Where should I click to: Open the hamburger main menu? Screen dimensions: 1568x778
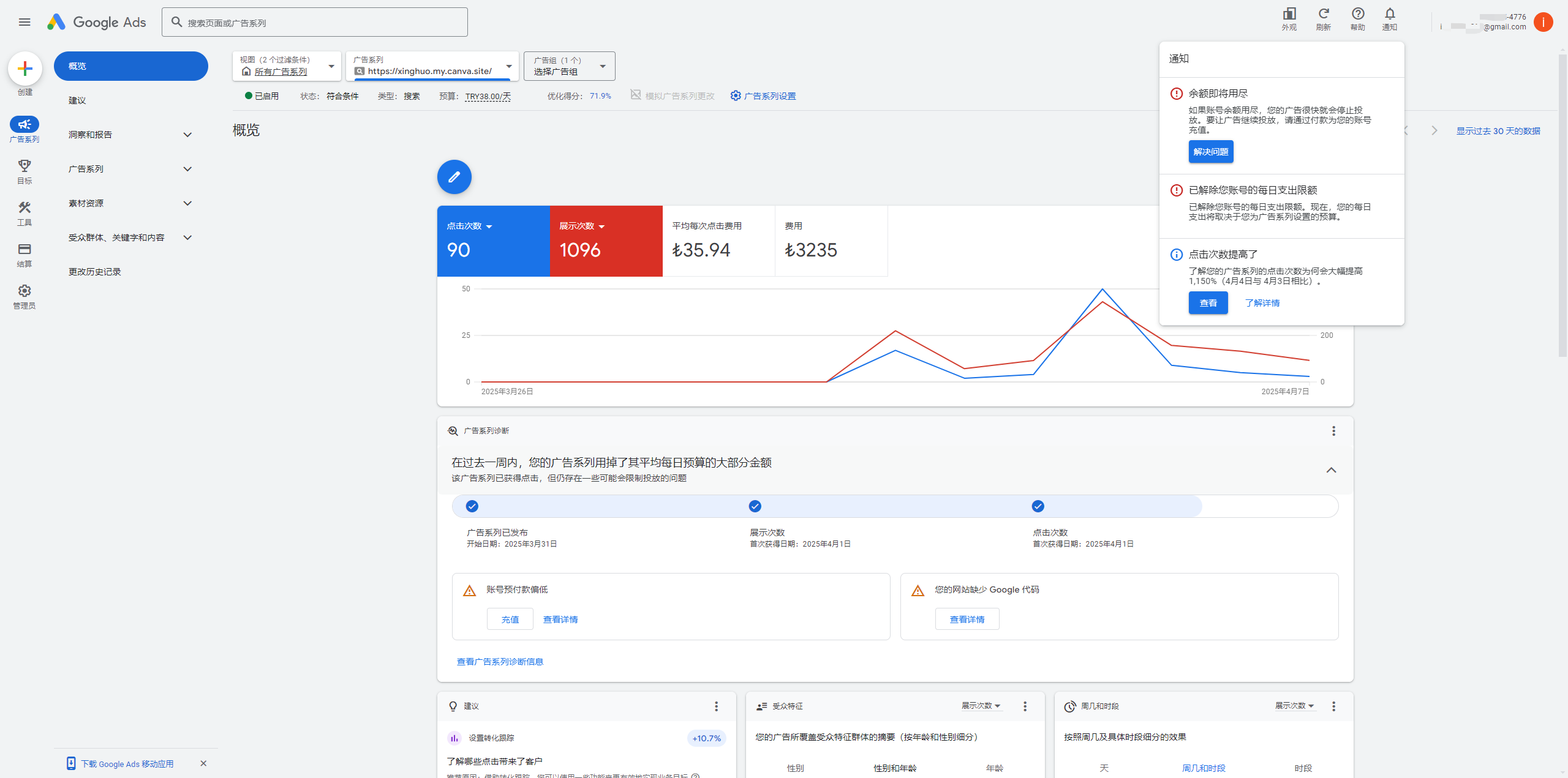pos(24,22)
